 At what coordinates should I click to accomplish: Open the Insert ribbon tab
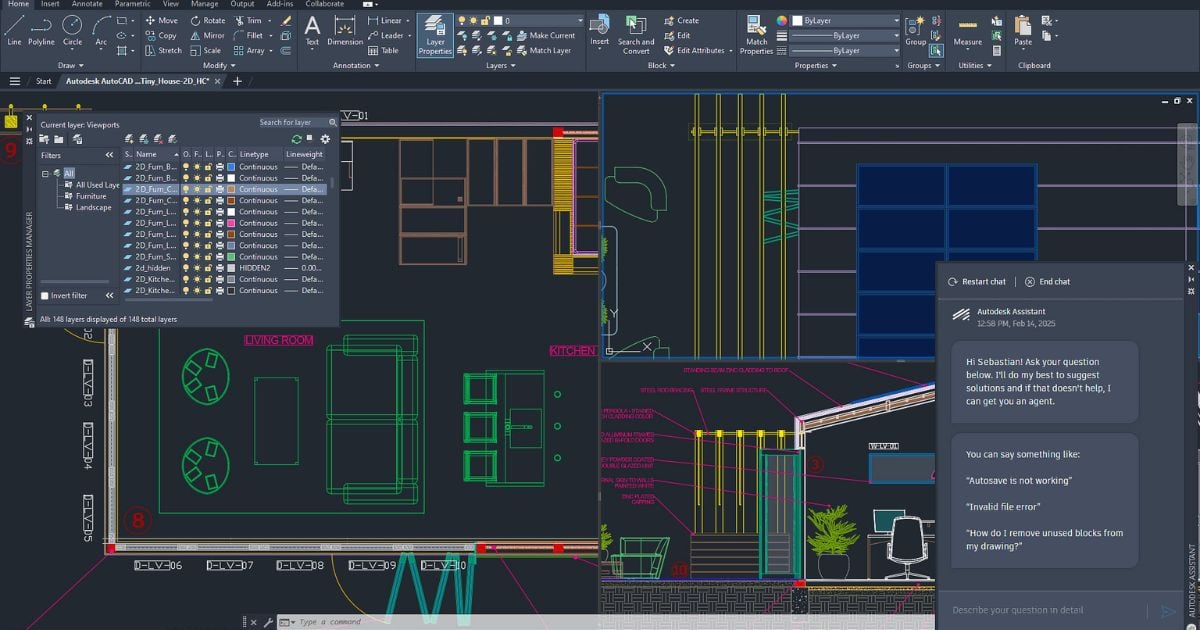(50, 4)
